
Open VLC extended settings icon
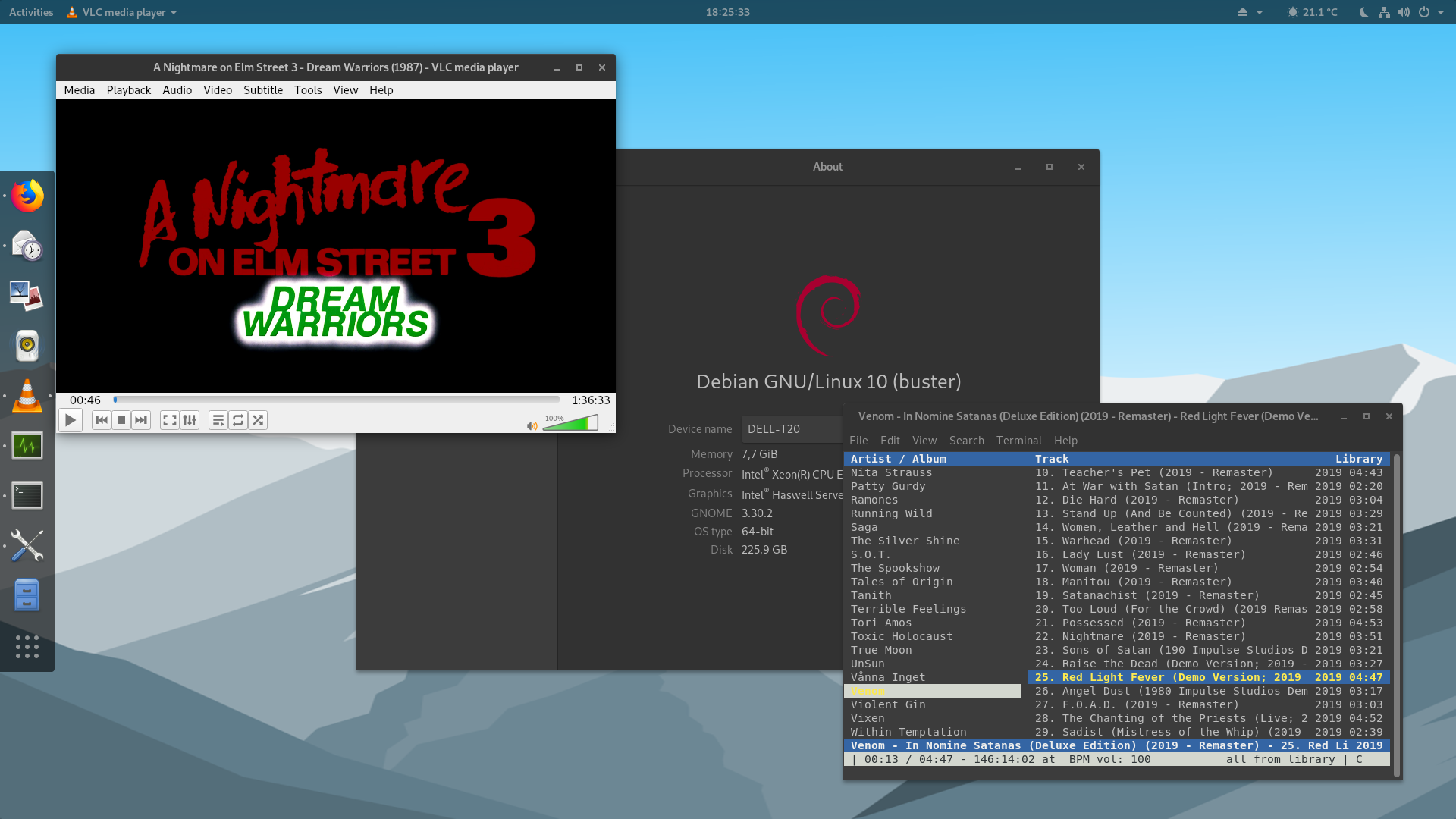(190, 420)
